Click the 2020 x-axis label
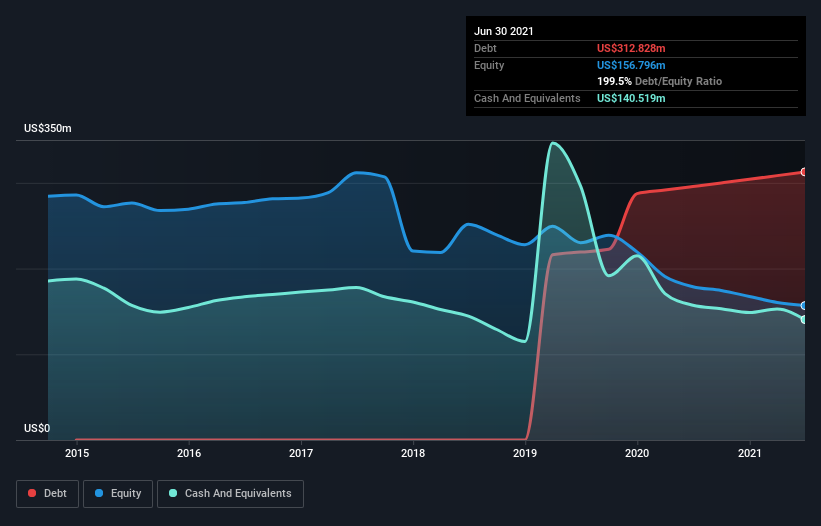The image size is (821, 526). pos(637,453)
